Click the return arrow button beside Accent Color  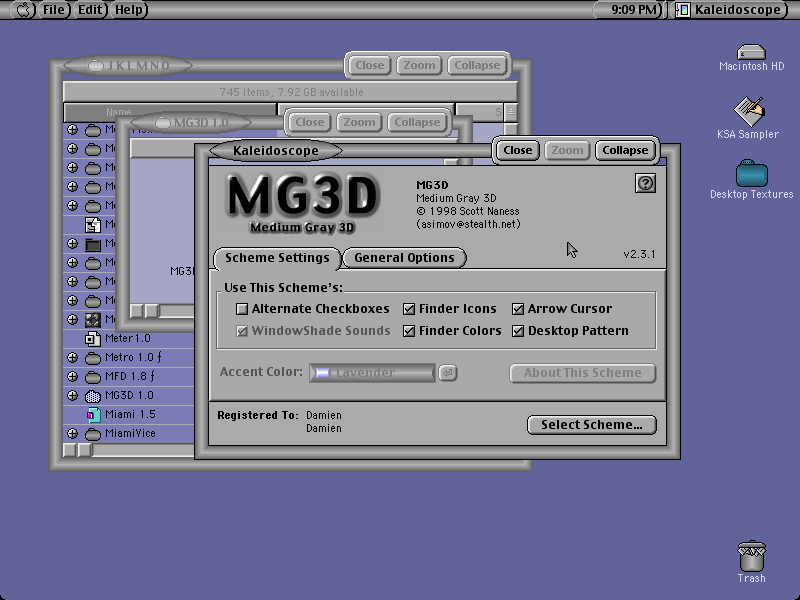click(x=448, y=373)
